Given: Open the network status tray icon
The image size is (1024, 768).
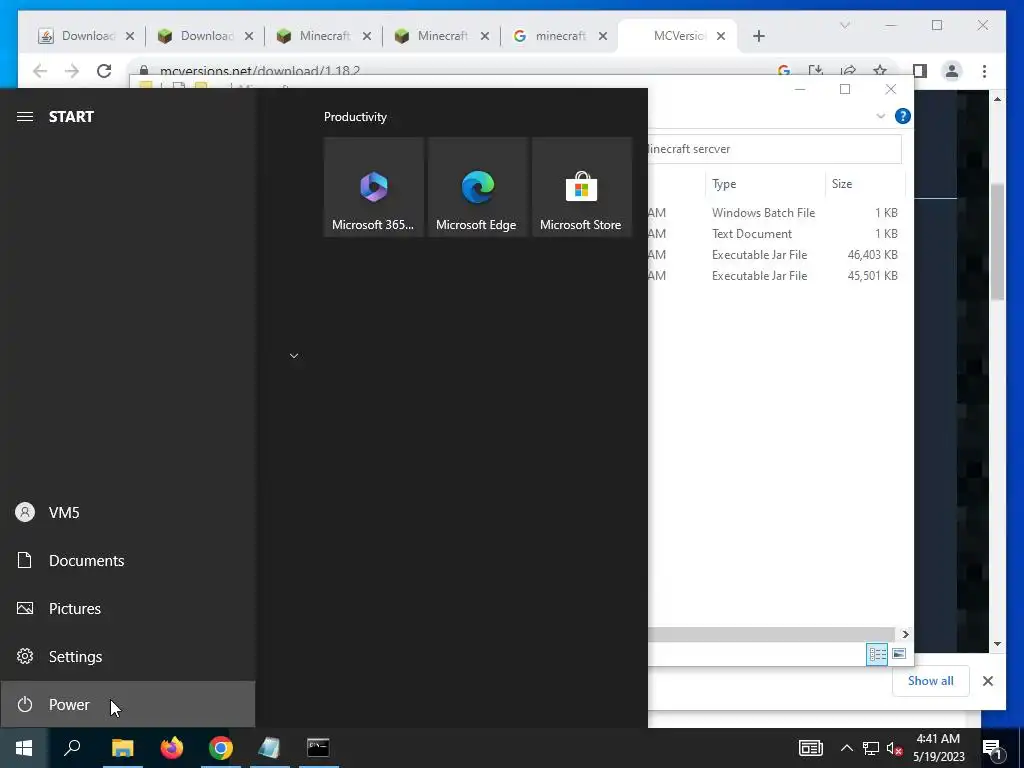Looking at the screenshot, I should [x=871, y=748].
